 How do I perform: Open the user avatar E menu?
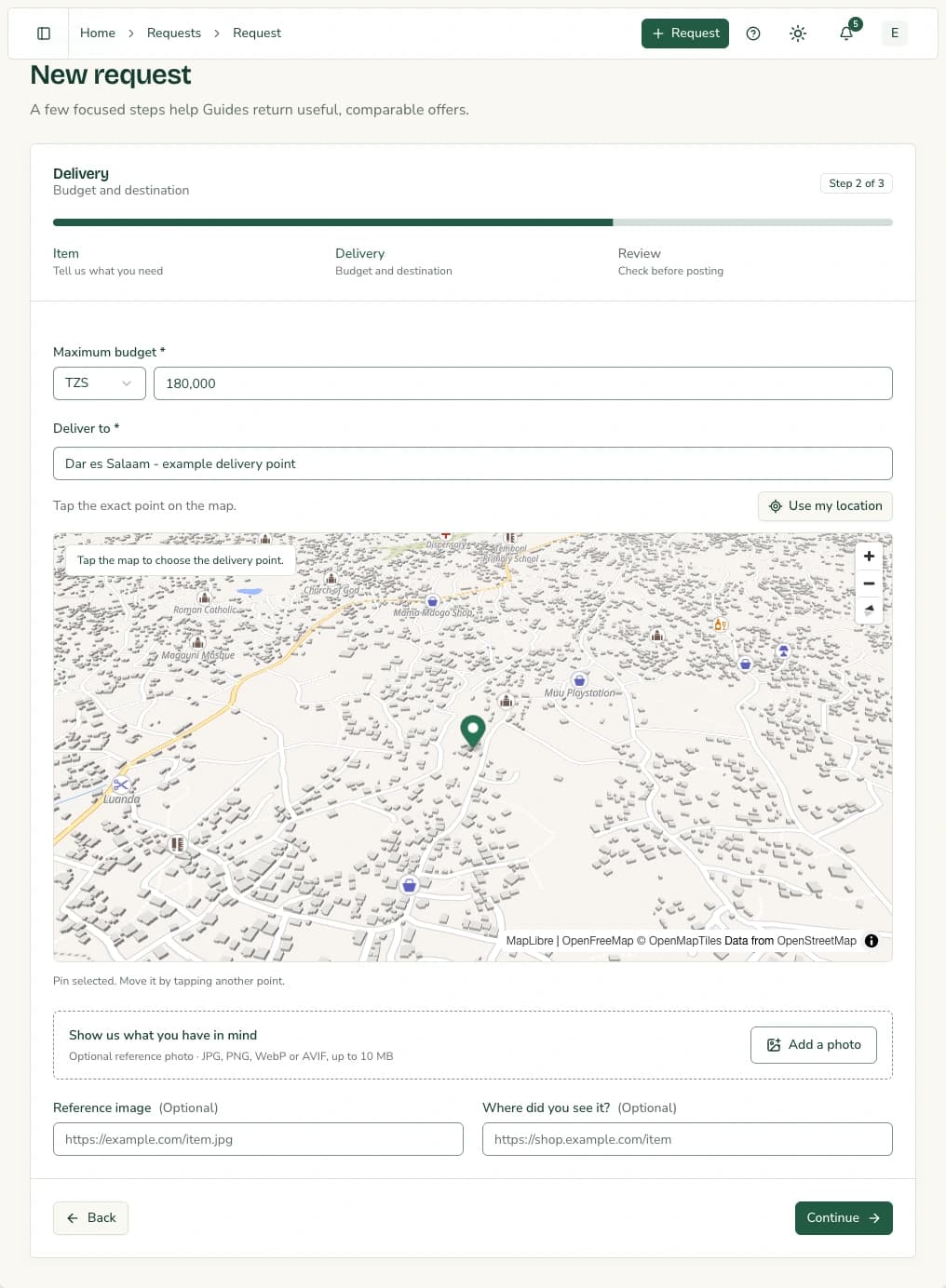click(895, 34)
